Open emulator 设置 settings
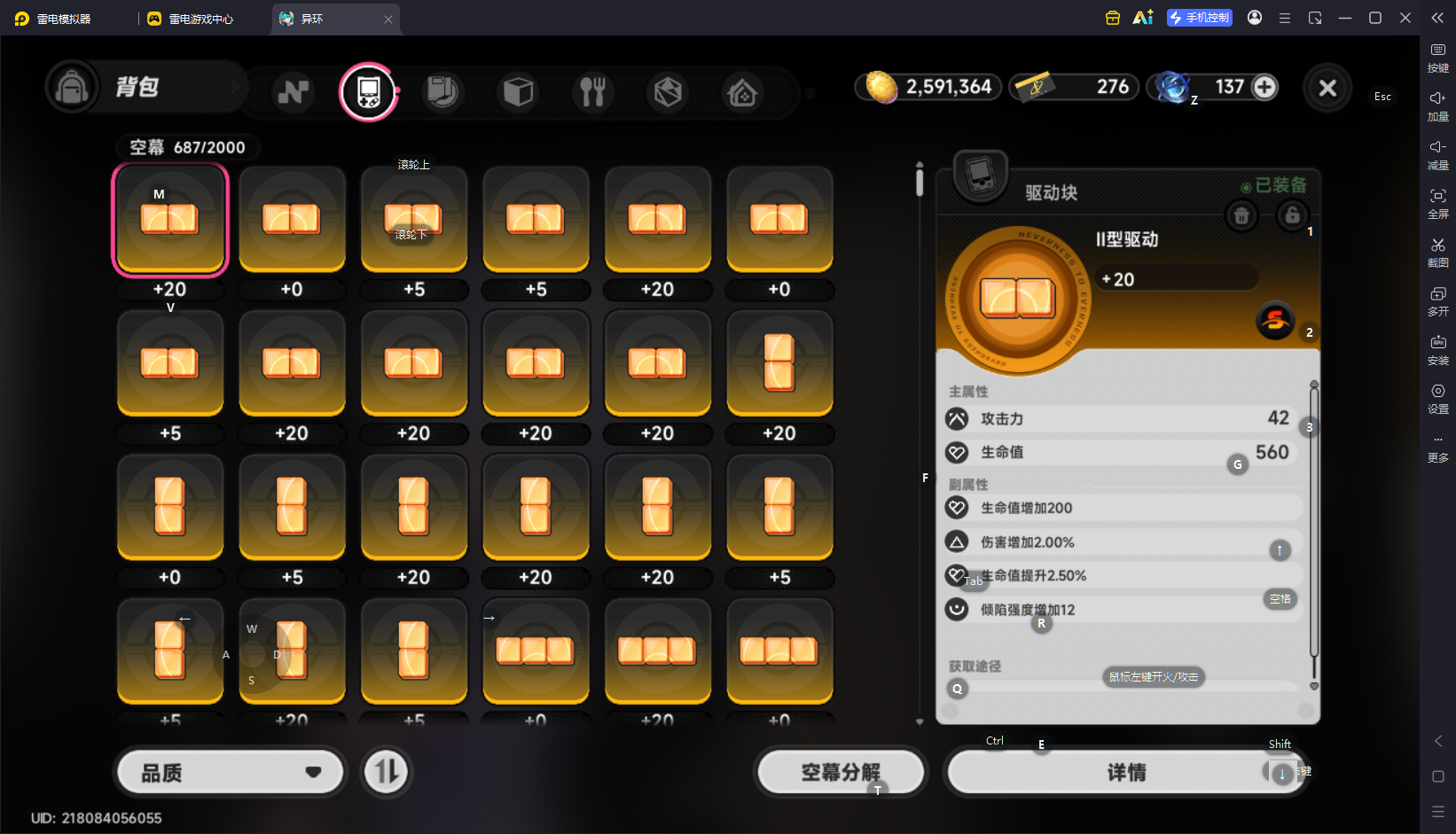The image size is (1456, 834). point(1437,399)
